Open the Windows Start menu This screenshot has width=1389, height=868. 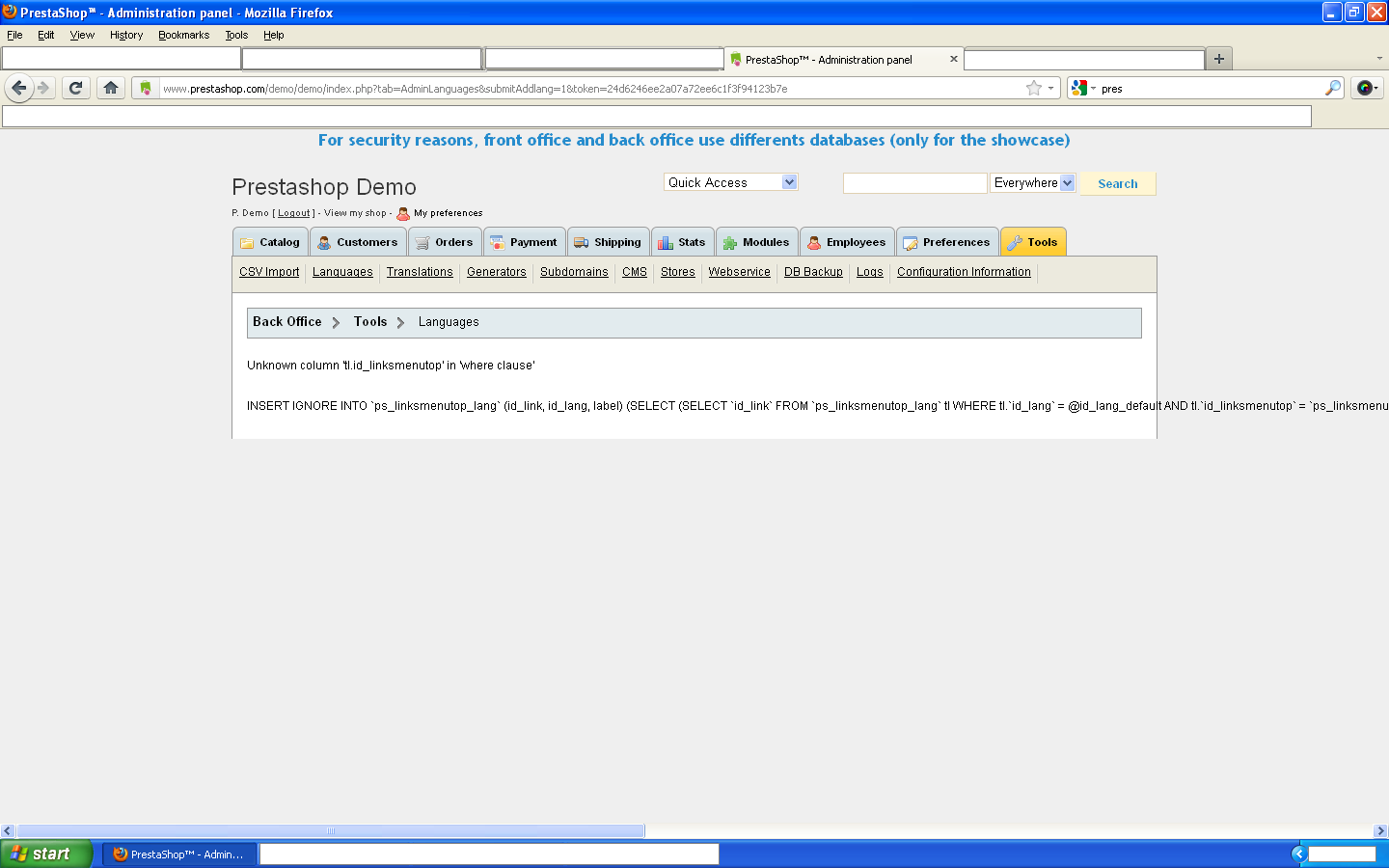tap(46, 854)
